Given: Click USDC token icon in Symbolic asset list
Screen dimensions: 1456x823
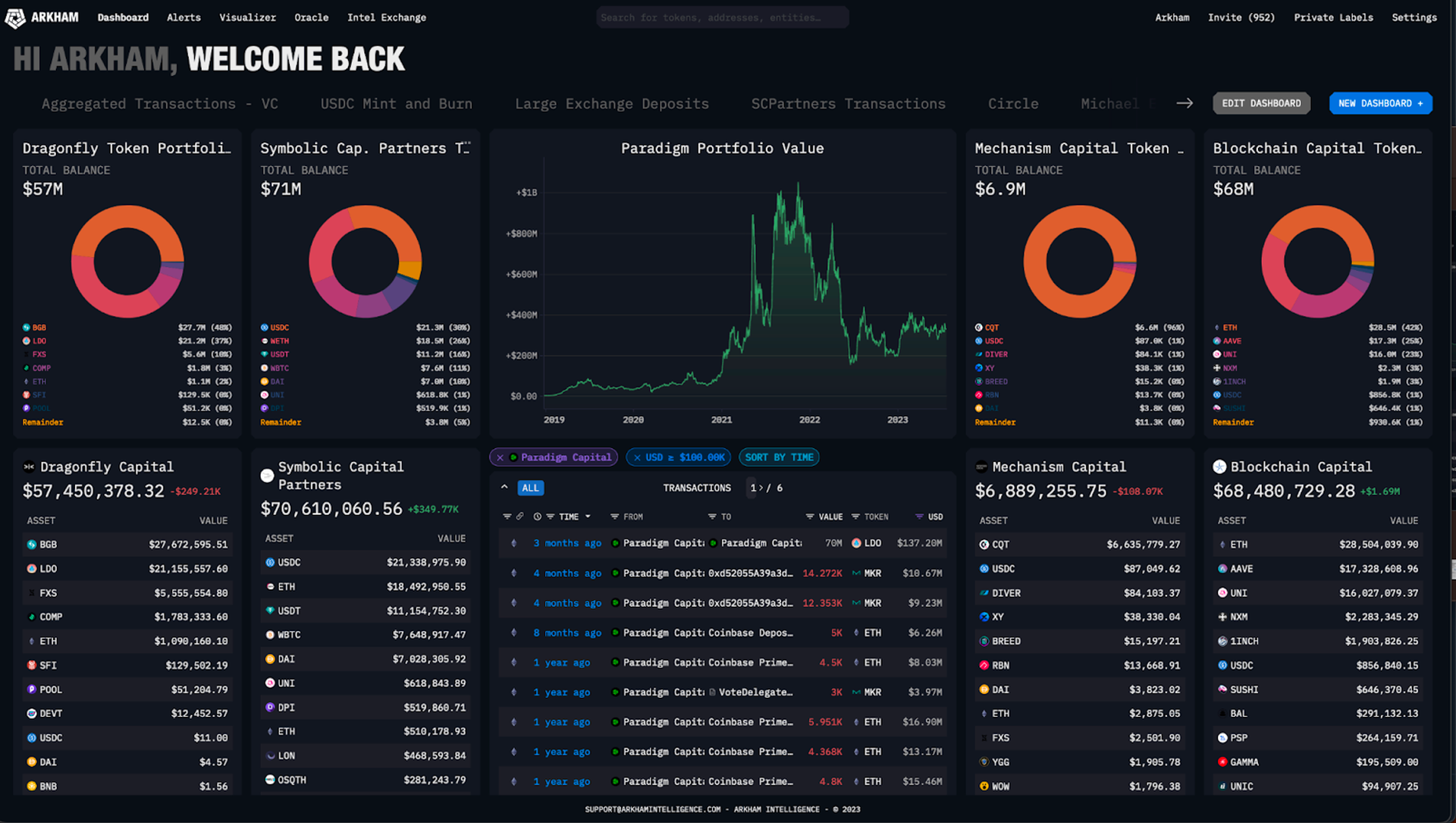Looking at the screenshot, I should 270,563.
